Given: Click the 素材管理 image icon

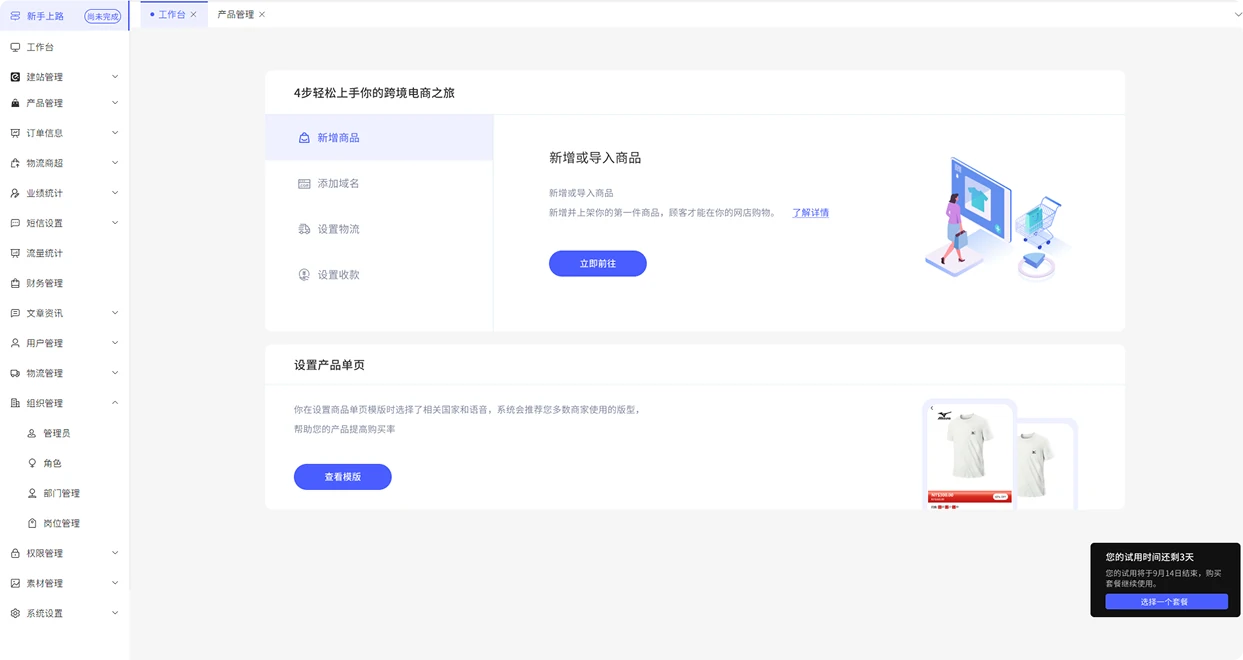Looking at the screenshot, I should [x=15, y=583].
